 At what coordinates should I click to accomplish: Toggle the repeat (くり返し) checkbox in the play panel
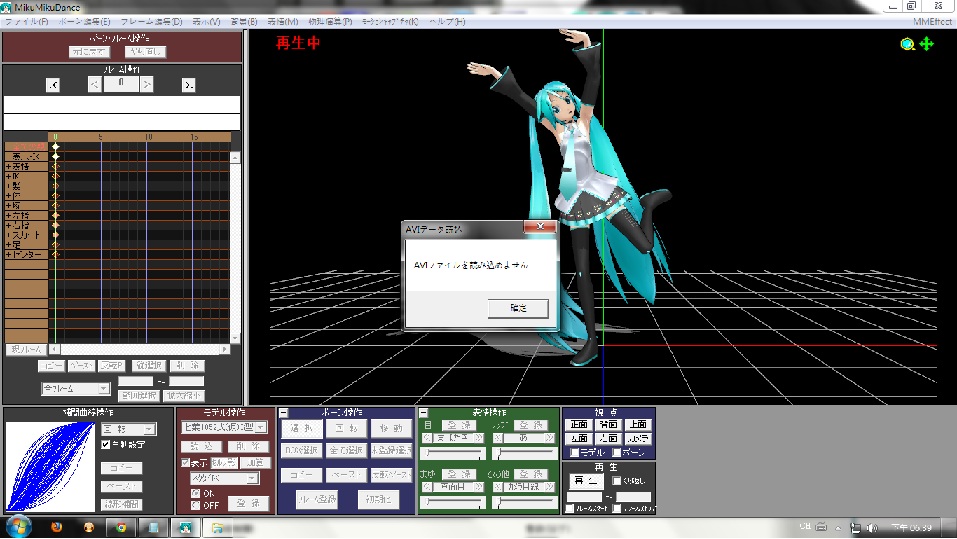click(x=616, y=481)
